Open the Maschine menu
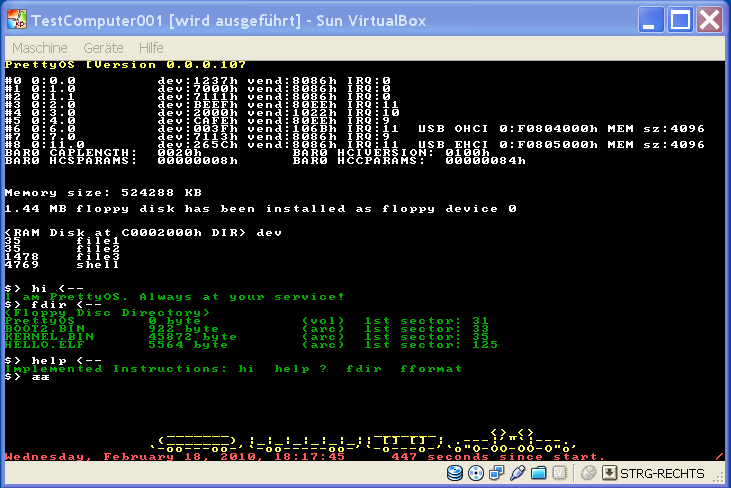Image resolution: width=731 pixels, height=488 pixels. (x=40, y=48)
